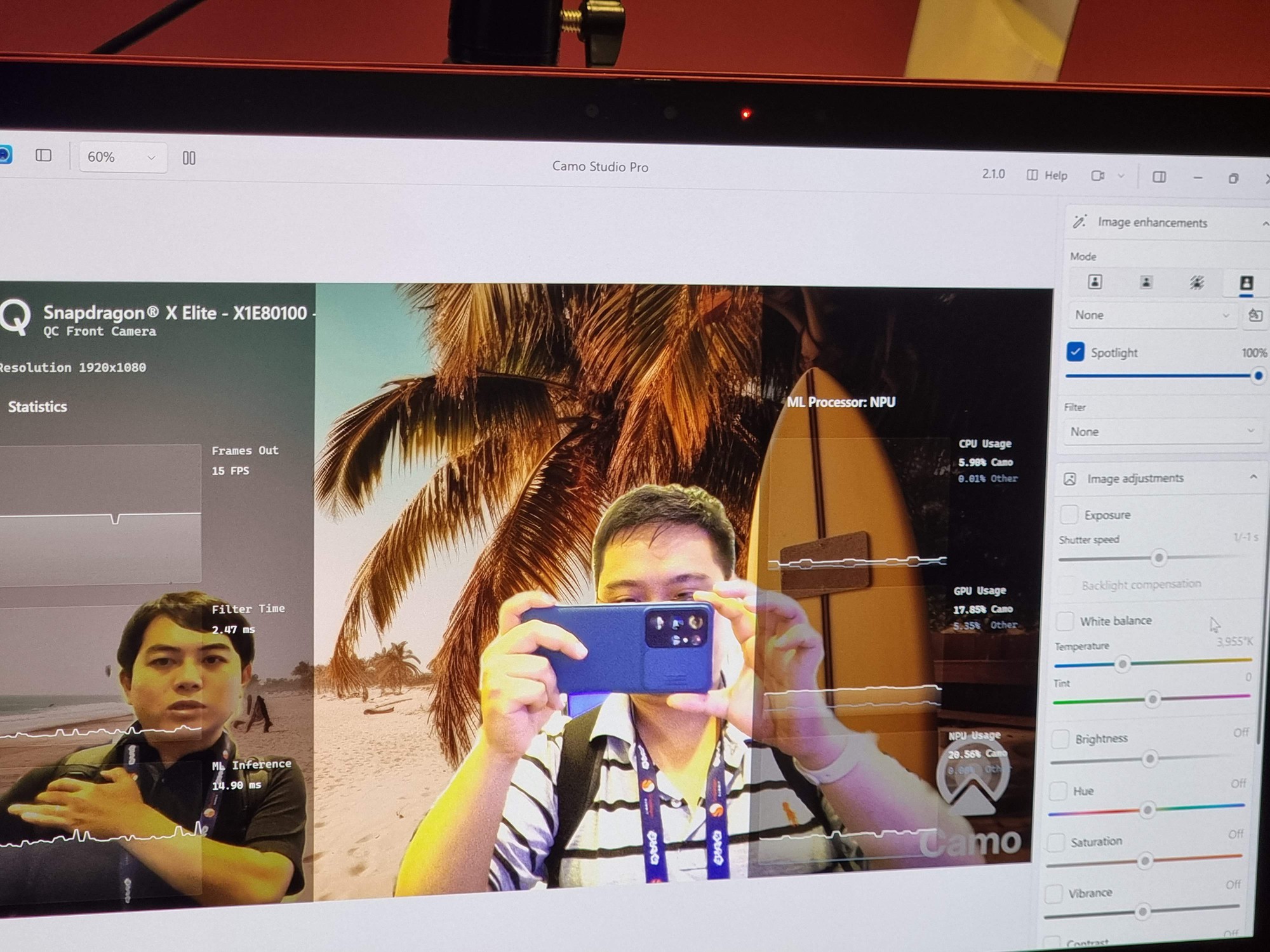Adjust the Spotlight intensity slider

point(1163,376)
